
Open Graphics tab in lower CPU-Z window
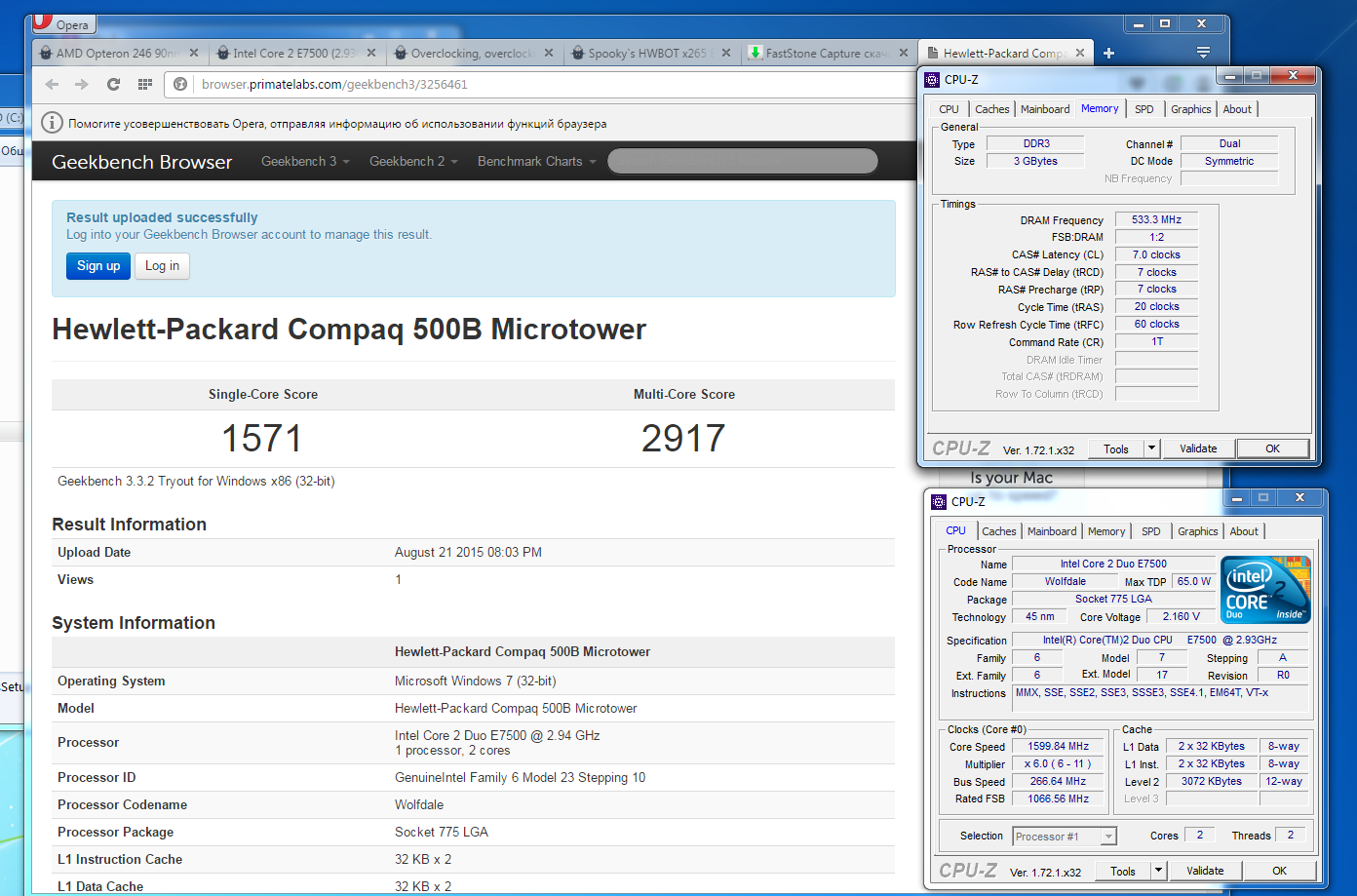click(x=1198, y=531)
